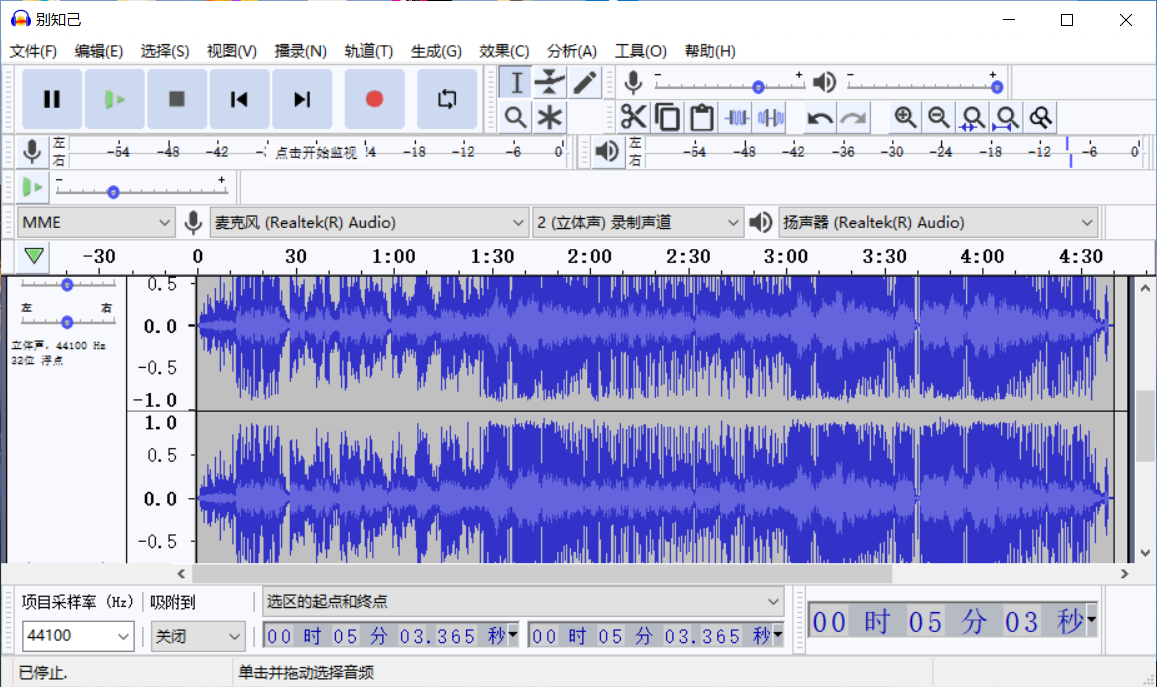The height and width of the screenshot is (687, 1157).
Task: Select the Zoom magnifier tool
Action: click(516, 117)
